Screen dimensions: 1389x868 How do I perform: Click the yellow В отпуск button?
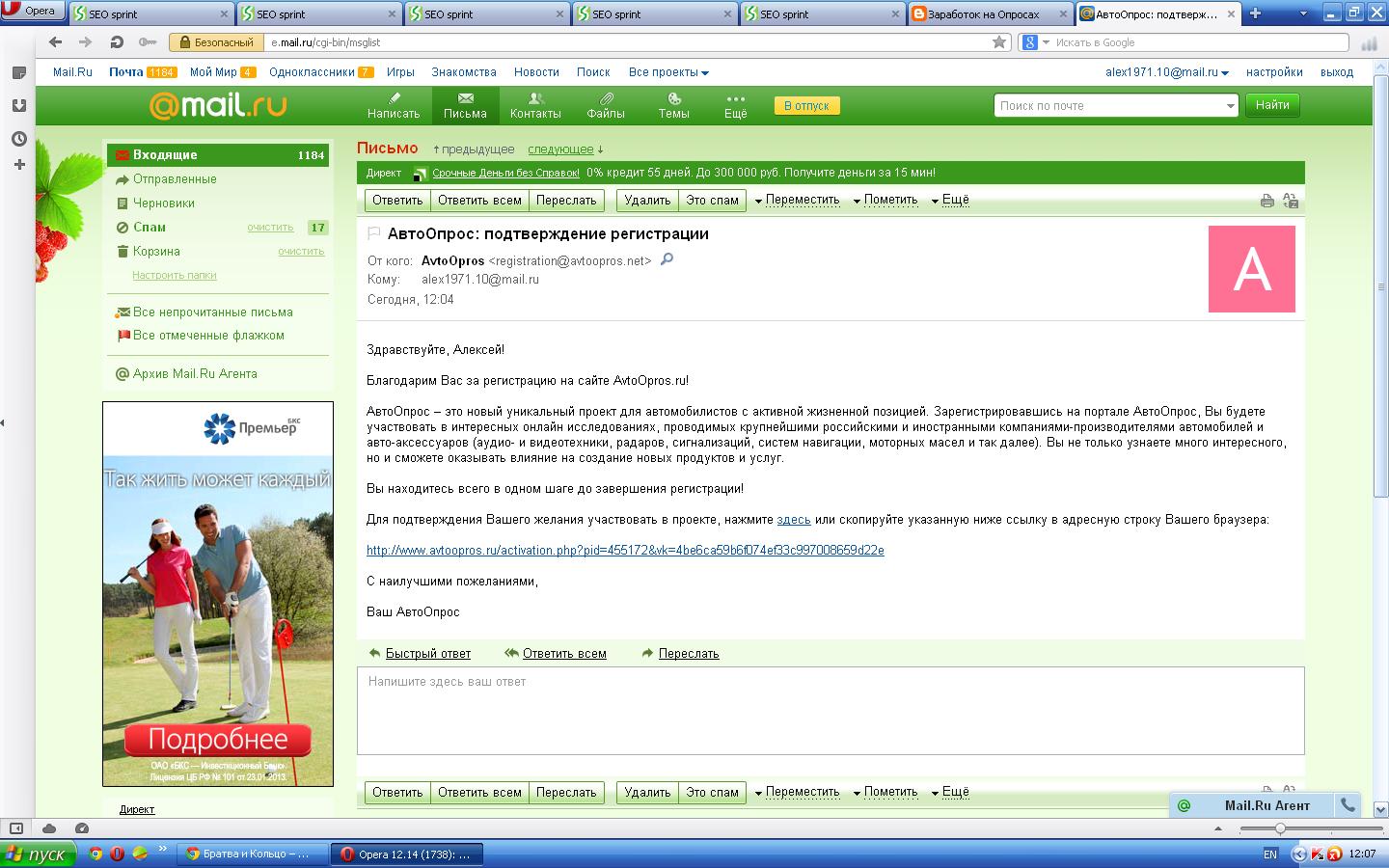806,106
